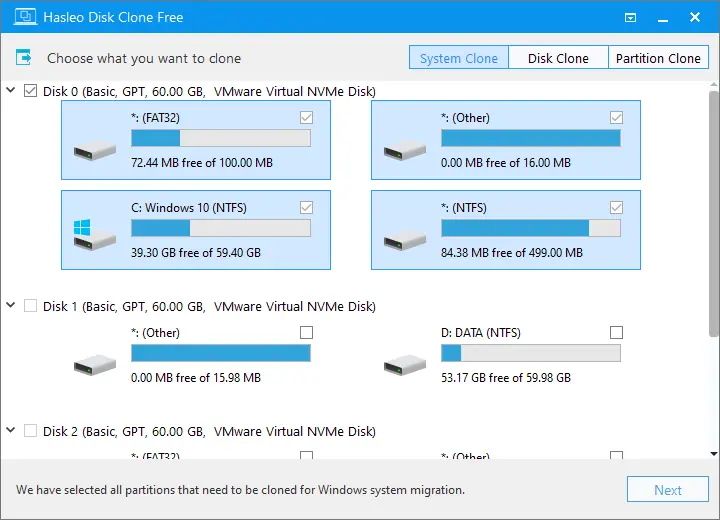The width and height of the screenshot is (720, 520).
Task: Click the C: Windows 10 usage bar
Action: coord(221,228)
